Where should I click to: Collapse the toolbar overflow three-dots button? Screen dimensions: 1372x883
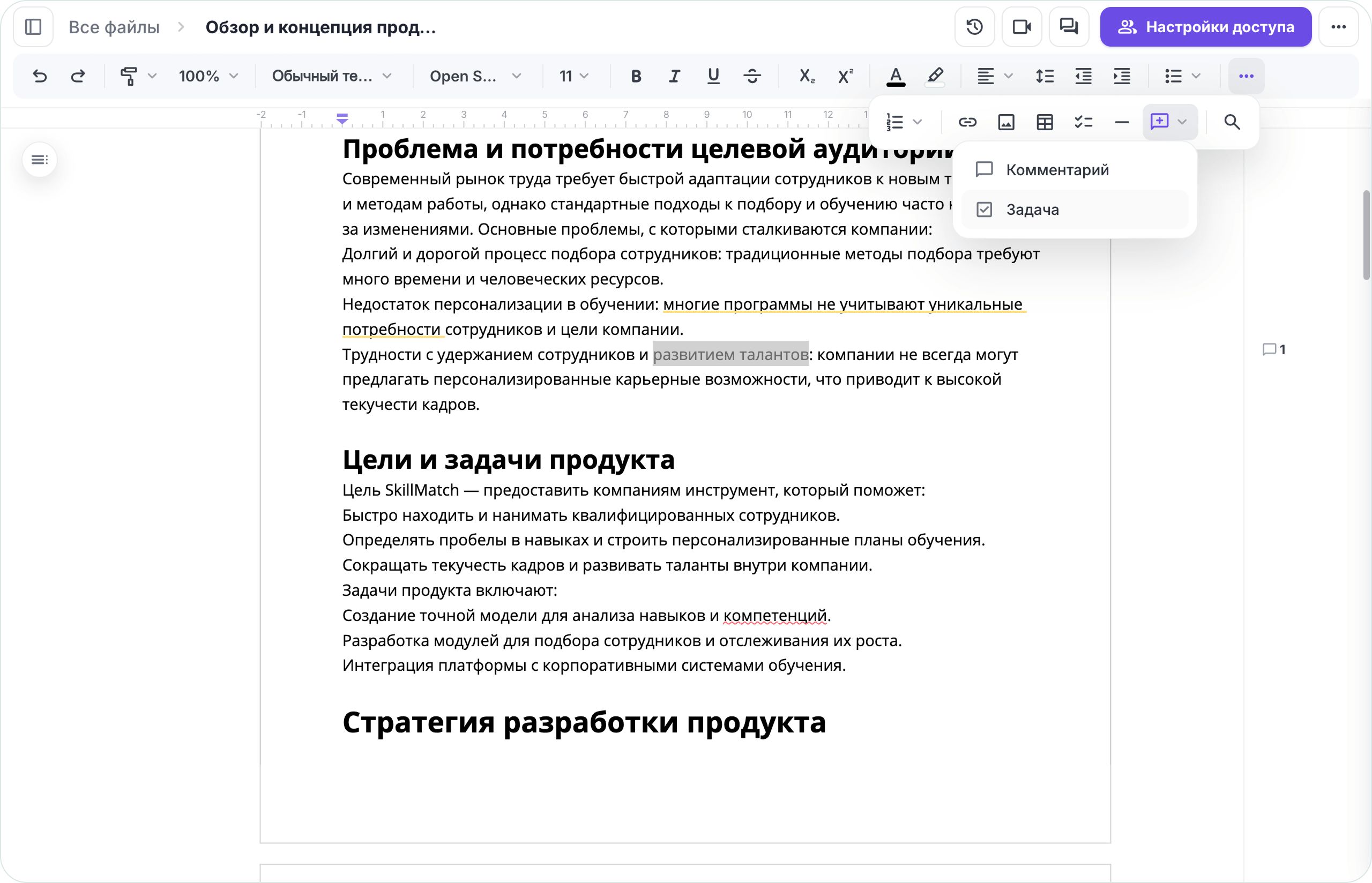coord(1246,76)
